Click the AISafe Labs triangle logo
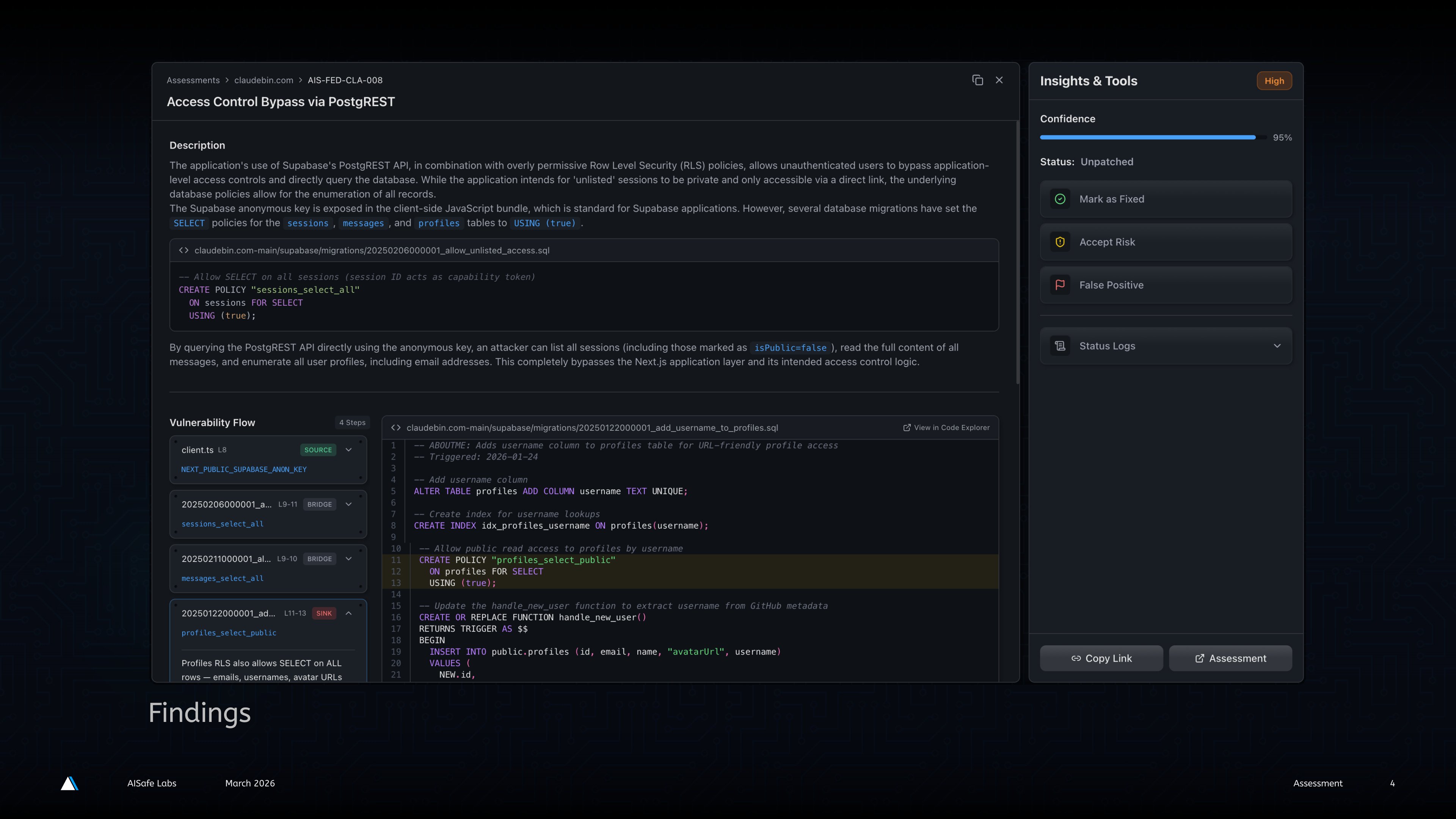1456x819 pixels. click(x=69, y=783)
